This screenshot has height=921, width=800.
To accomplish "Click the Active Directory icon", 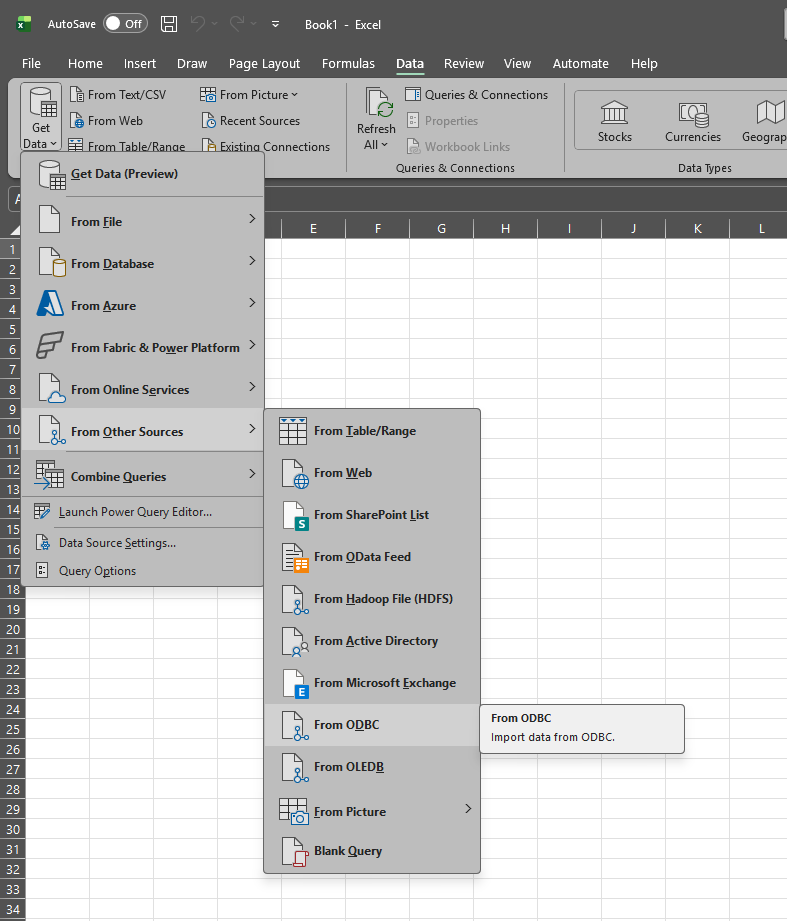I will tap(294, 641).
